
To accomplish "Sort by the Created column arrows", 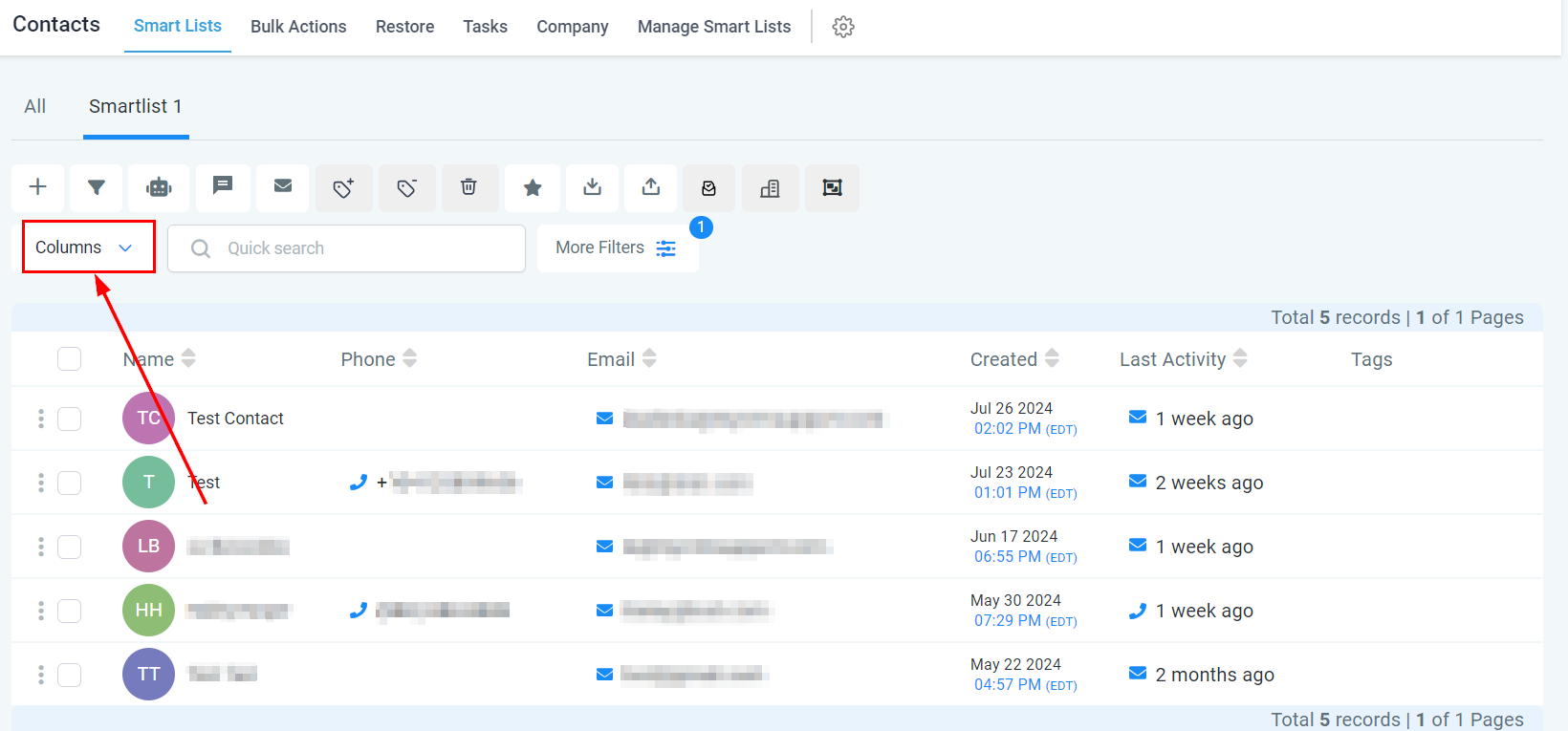I will pos(1052,358).
